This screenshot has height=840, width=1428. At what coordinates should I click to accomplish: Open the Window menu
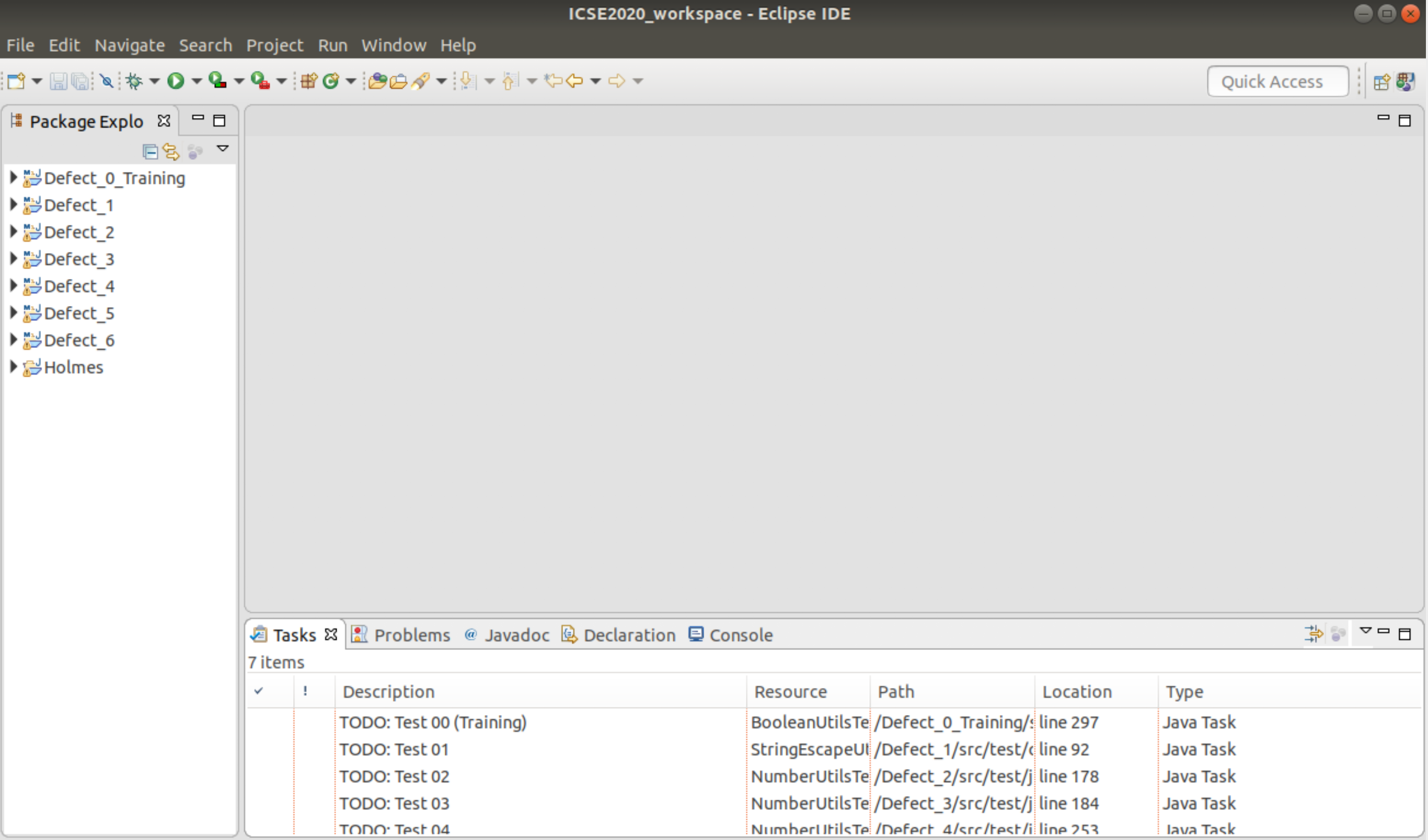(x=394, y=45)
